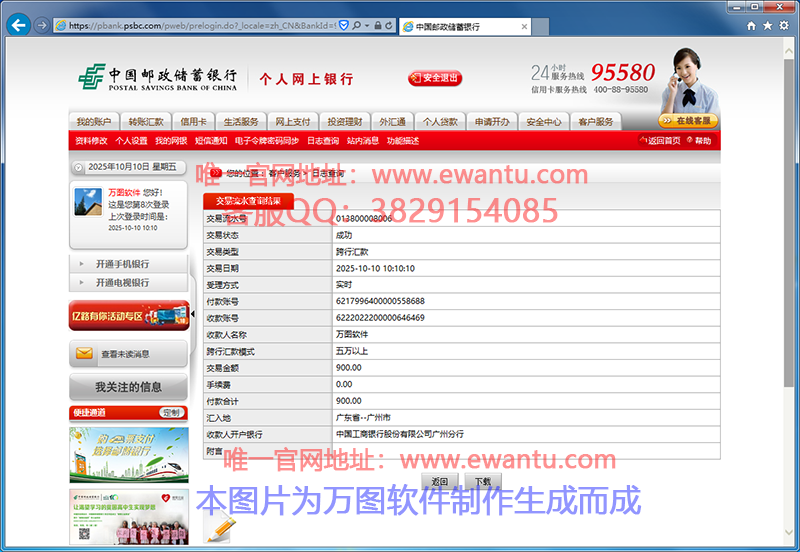
Task: Go back with the browser back arrow
Action: (18, 25)
